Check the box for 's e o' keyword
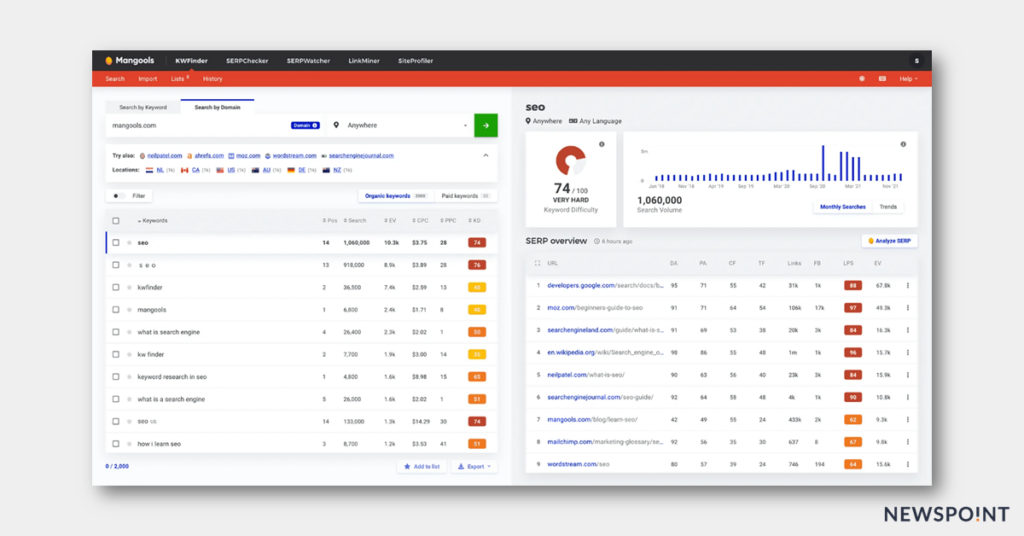 [x=116, y=265]
